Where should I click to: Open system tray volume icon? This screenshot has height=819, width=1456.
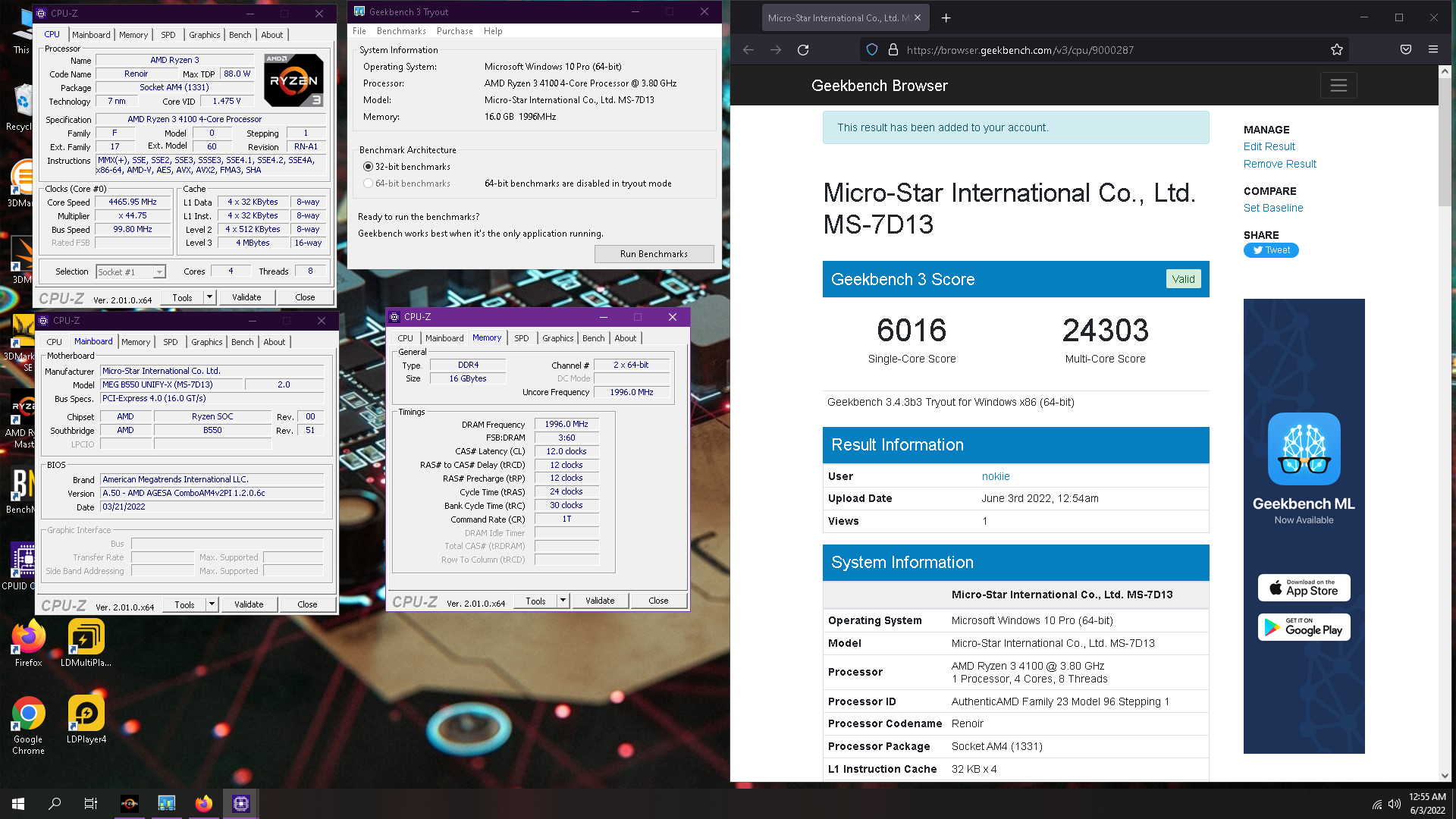pos(1394,804)
